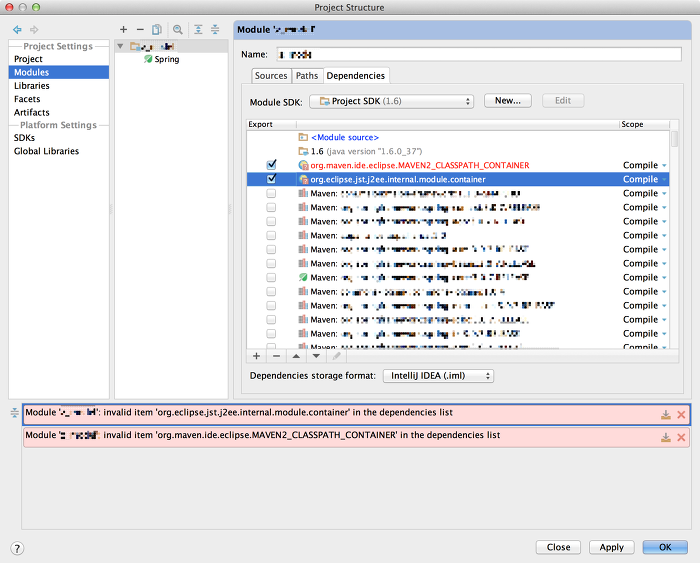Switch to the Paths tab
The height and width of the screenshot is (563, 700).
307,76
